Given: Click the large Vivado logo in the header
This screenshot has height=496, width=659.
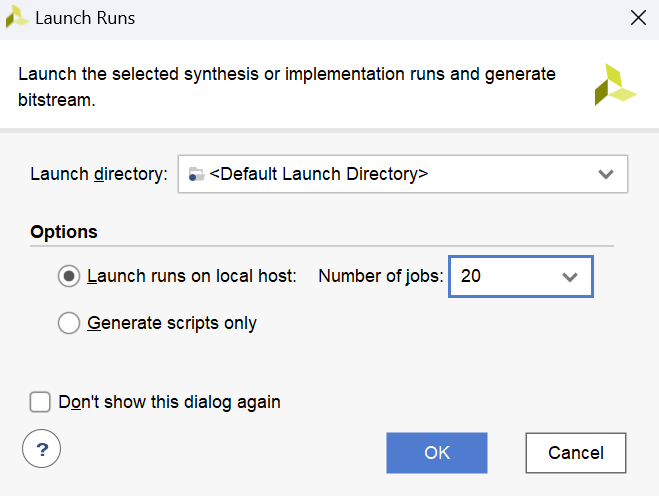Looking at the screenshot, I should [x=614, y=85].
